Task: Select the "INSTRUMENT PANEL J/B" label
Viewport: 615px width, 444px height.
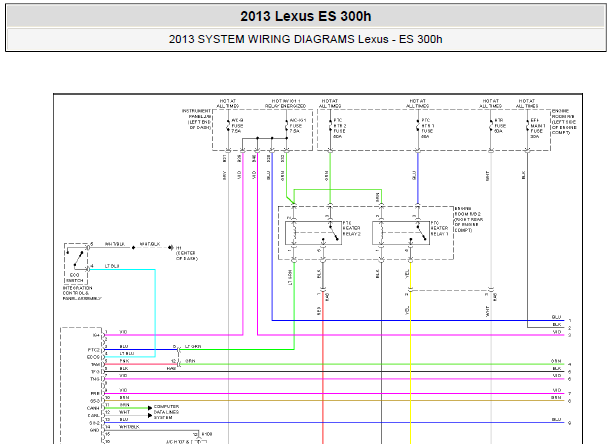Action: pos(197,119)
